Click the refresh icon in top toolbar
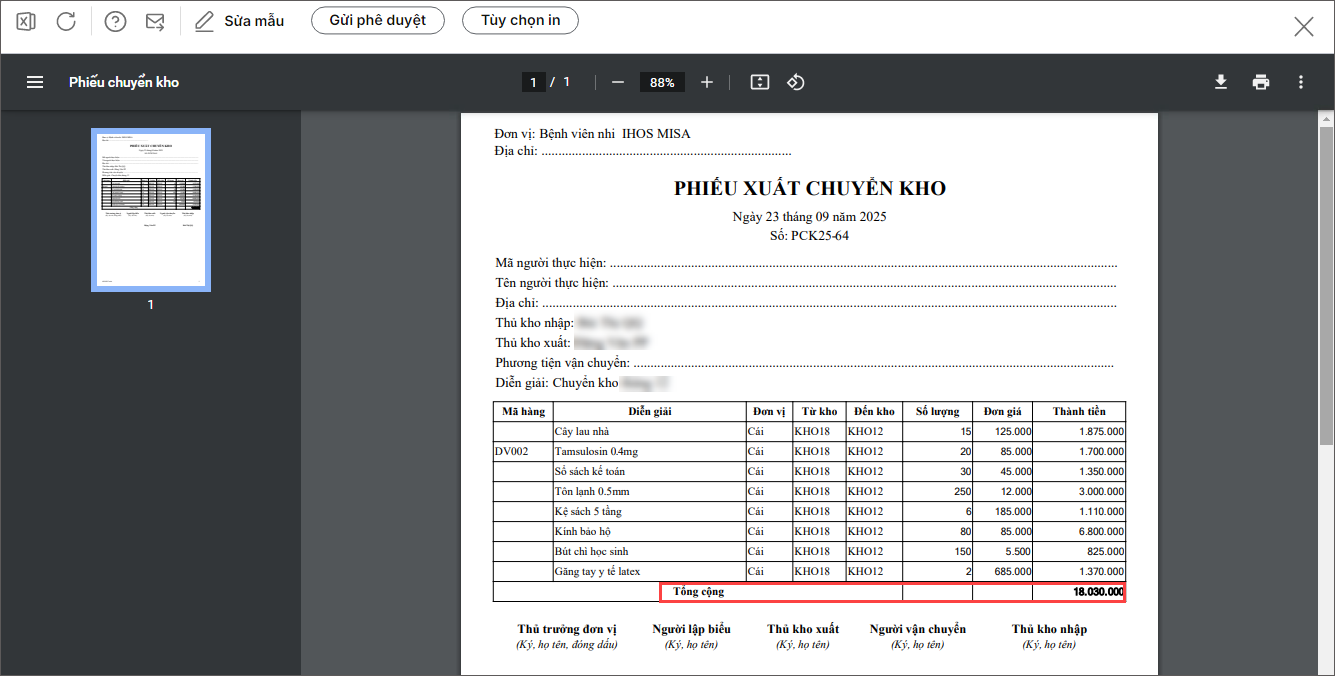Viewport: 1335px width, 676px height. [66, 22]
